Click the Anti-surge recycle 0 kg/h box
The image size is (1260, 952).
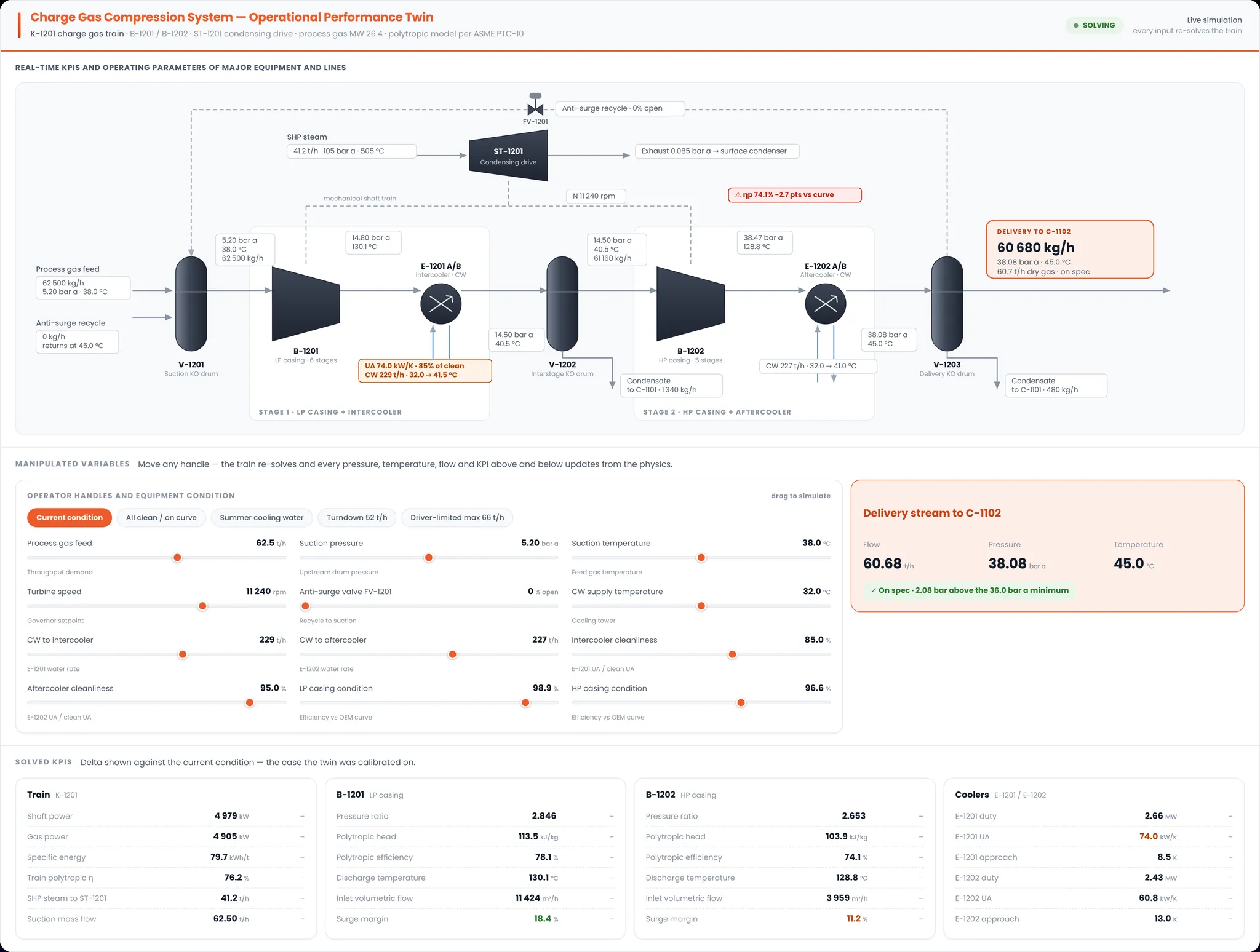tap(77, 341)
